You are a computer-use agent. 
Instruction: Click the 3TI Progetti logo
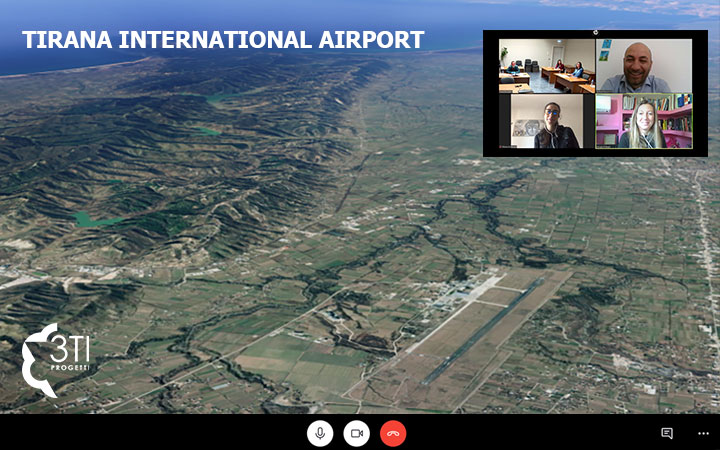55,360
